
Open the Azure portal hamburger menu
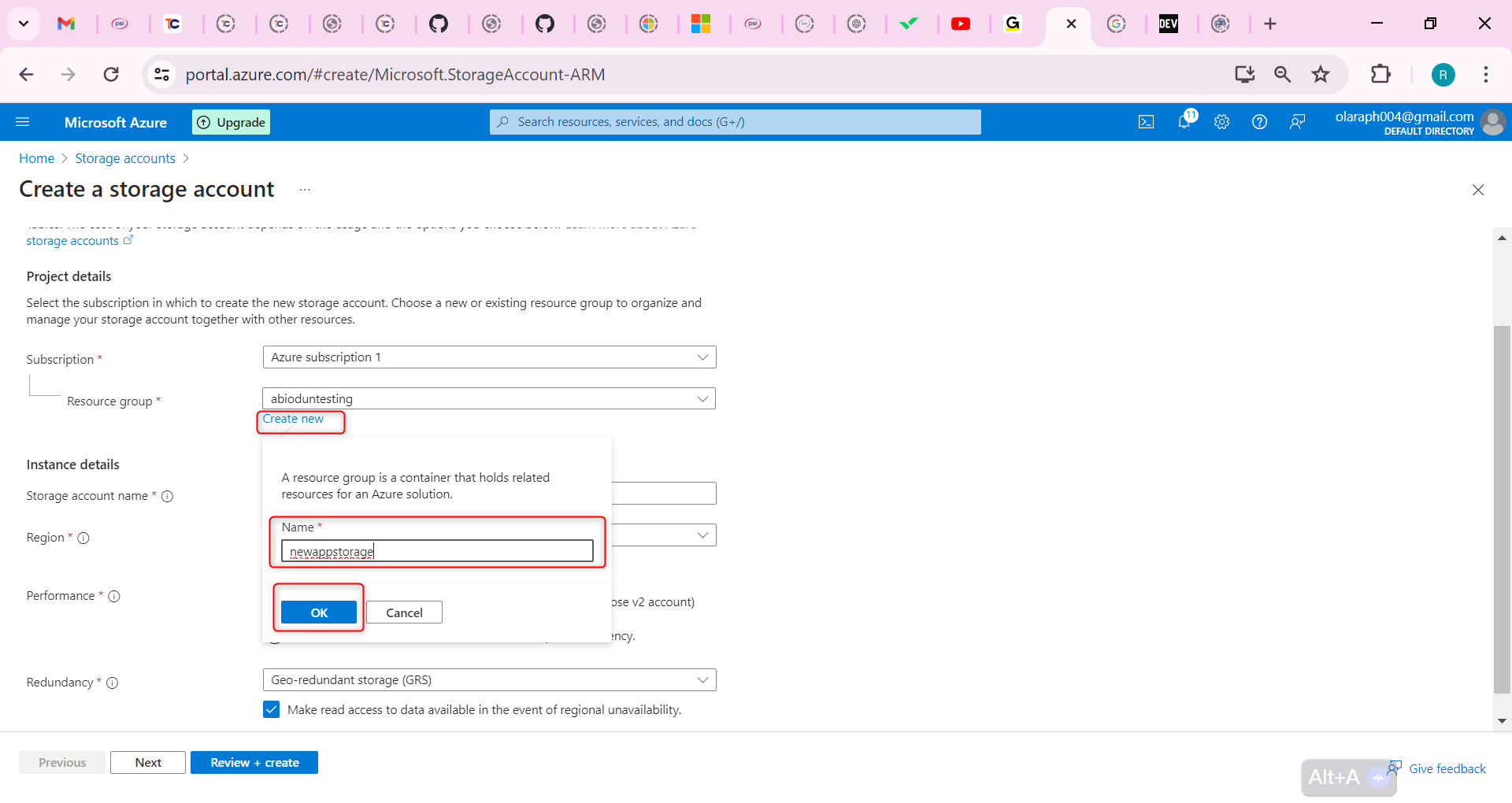(23, 121)
